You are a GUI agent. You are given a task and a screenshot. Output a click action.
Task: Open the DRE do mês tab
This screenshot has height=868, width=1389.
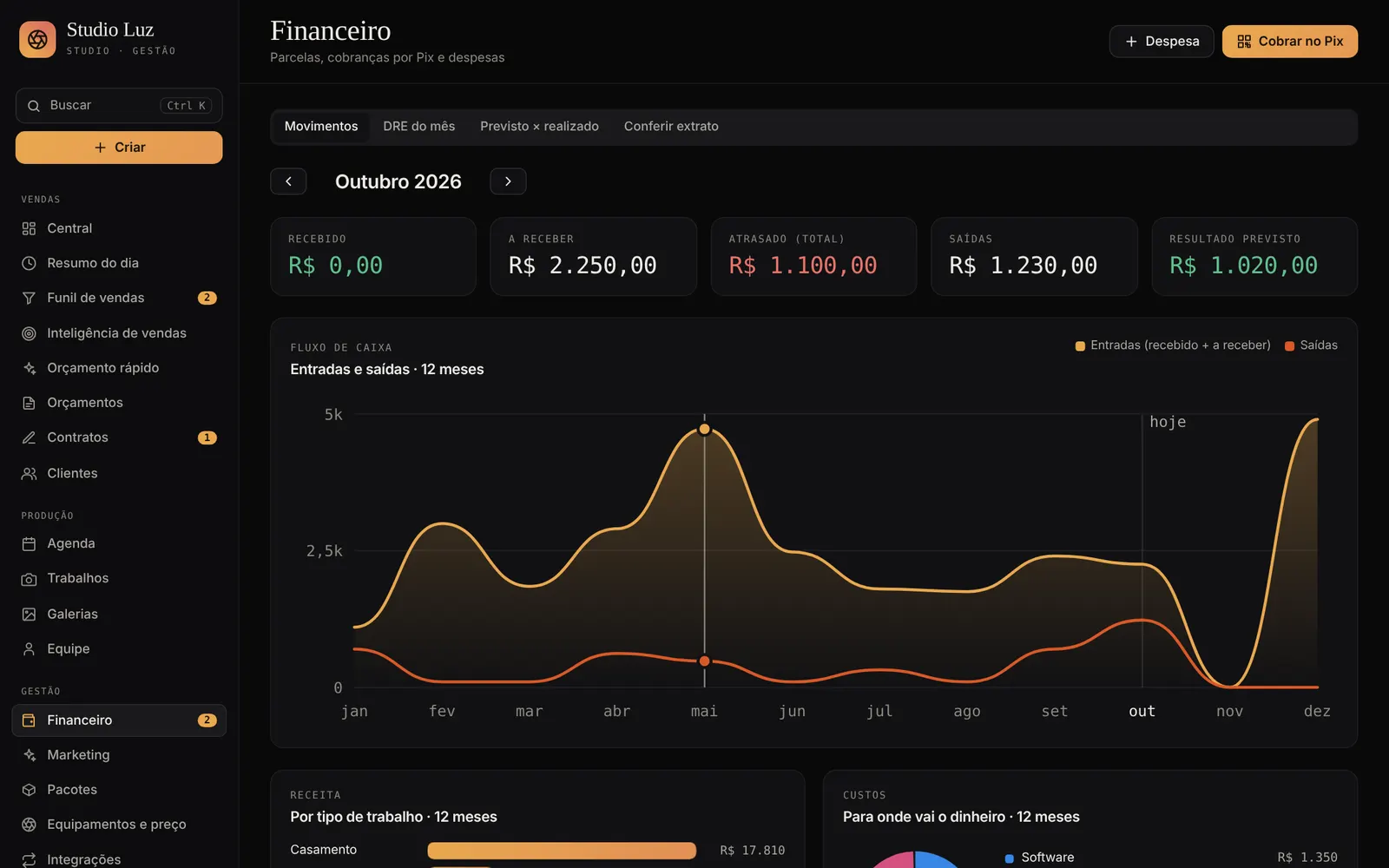(x=419, y=127)
